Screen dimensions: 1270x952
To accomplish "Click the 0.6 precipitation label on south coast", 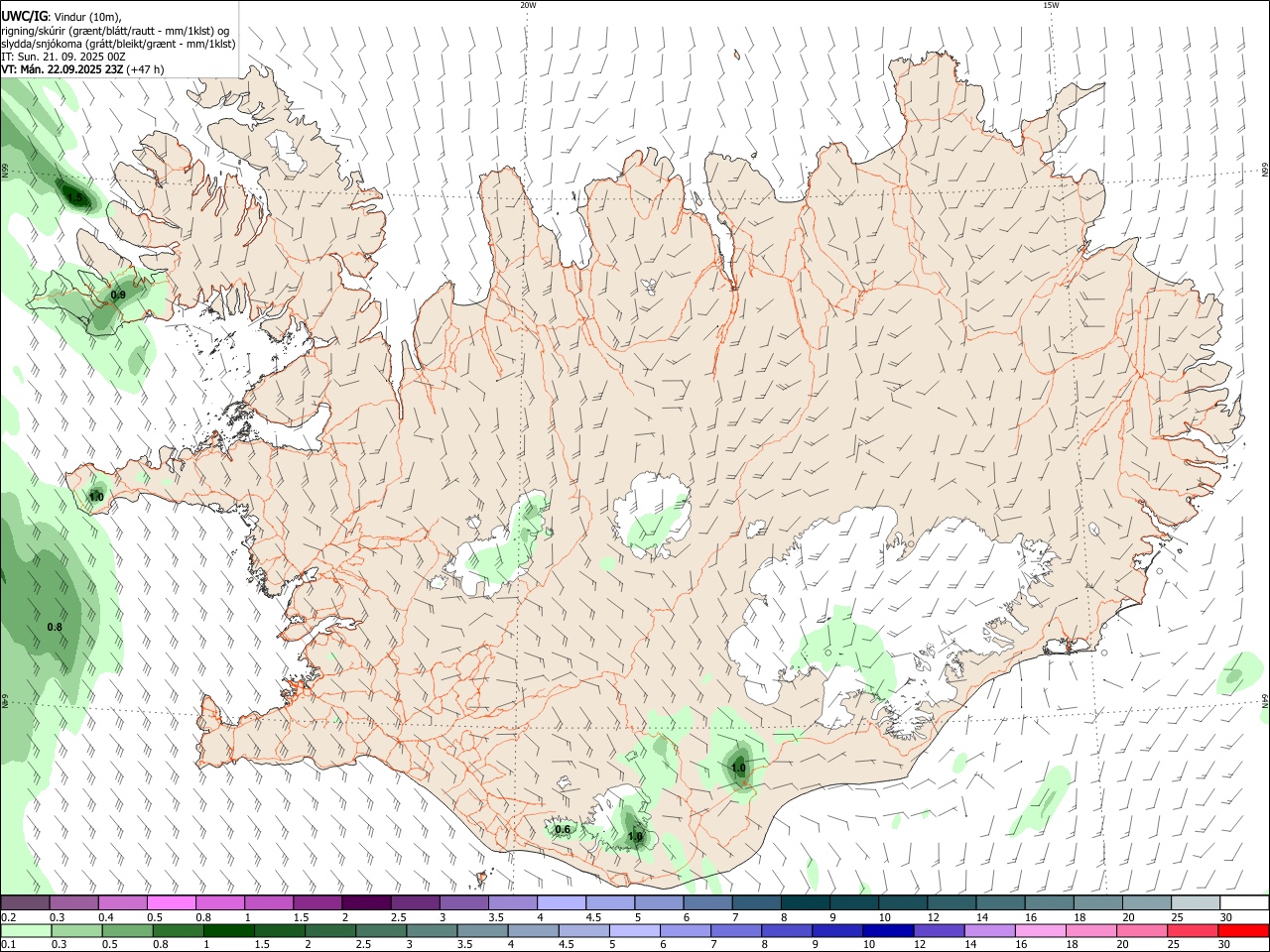I will tap(563, 830).
